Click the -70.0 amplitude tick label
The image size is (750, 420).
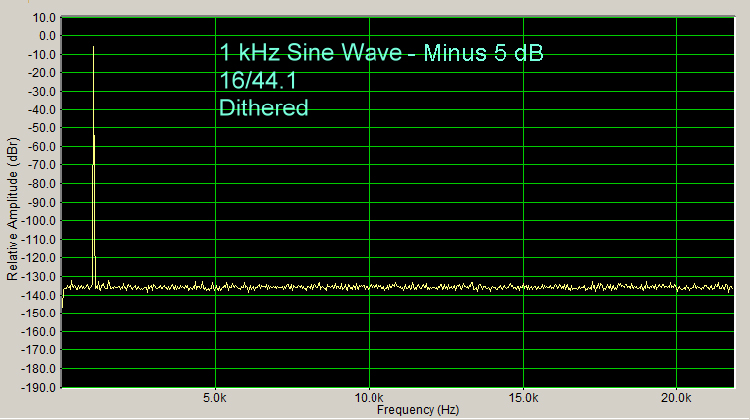(43, 166)
